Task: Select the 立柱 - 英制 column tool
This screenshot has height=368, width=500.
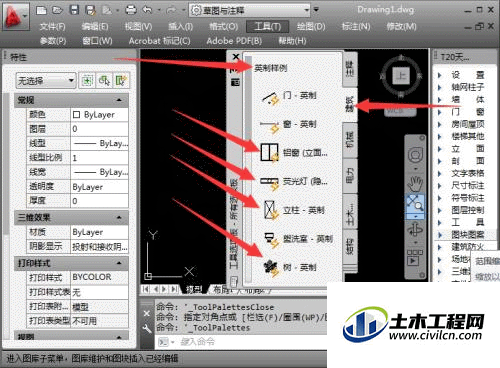Action: coord(293,210)
